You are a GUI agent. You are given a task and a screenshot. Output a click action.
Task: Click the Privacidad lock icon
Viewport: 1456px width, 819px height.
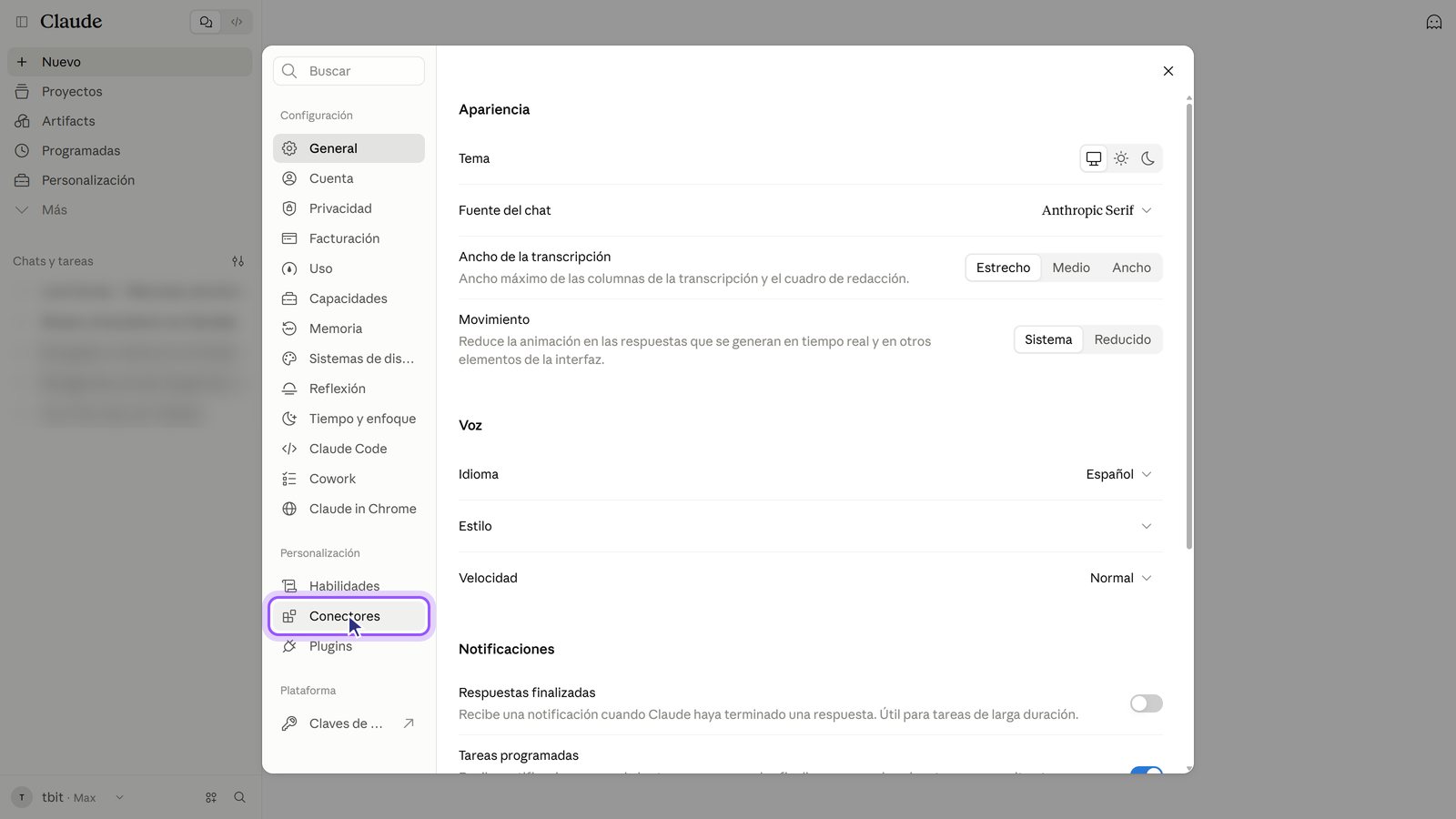pyautogui.click(x=289, y=208)
